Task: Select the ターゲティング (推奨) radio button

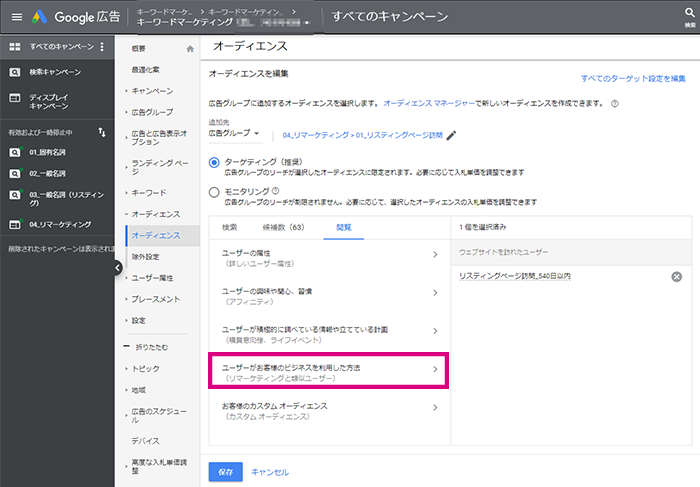Action: click(x=214, y=162)
